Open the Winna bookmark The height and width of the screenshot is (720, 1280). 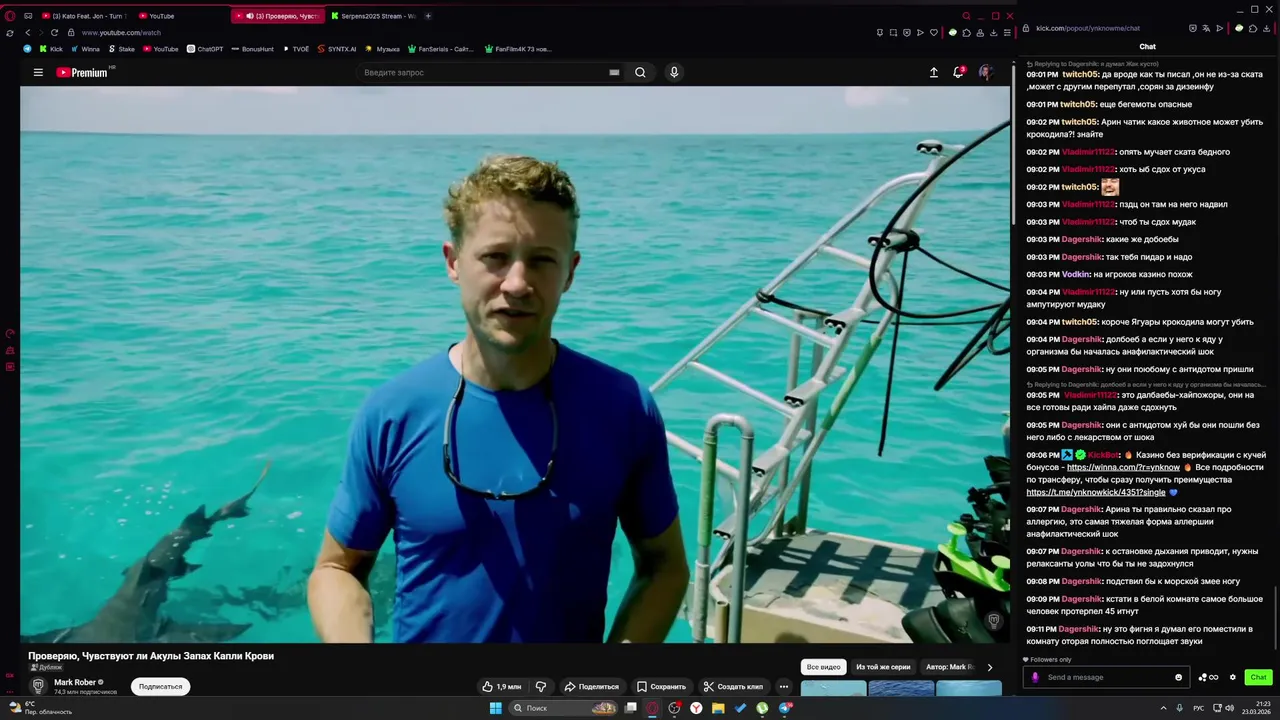84,48
